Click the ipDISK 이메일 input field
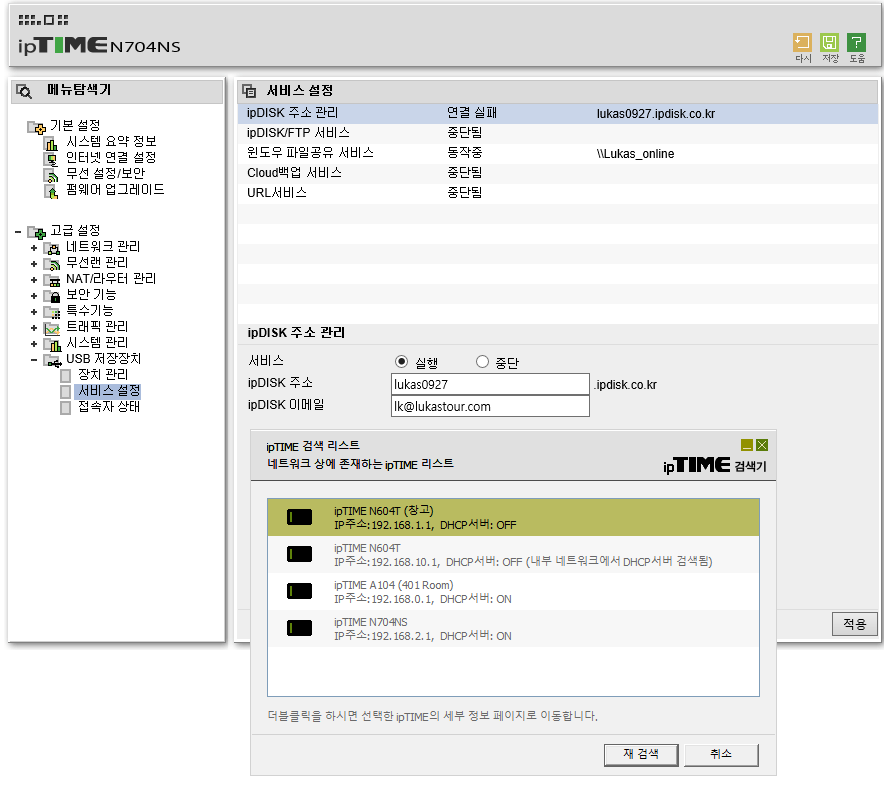Image resolution: width=884 pixels, height=793 pixels. click(490, 406)
